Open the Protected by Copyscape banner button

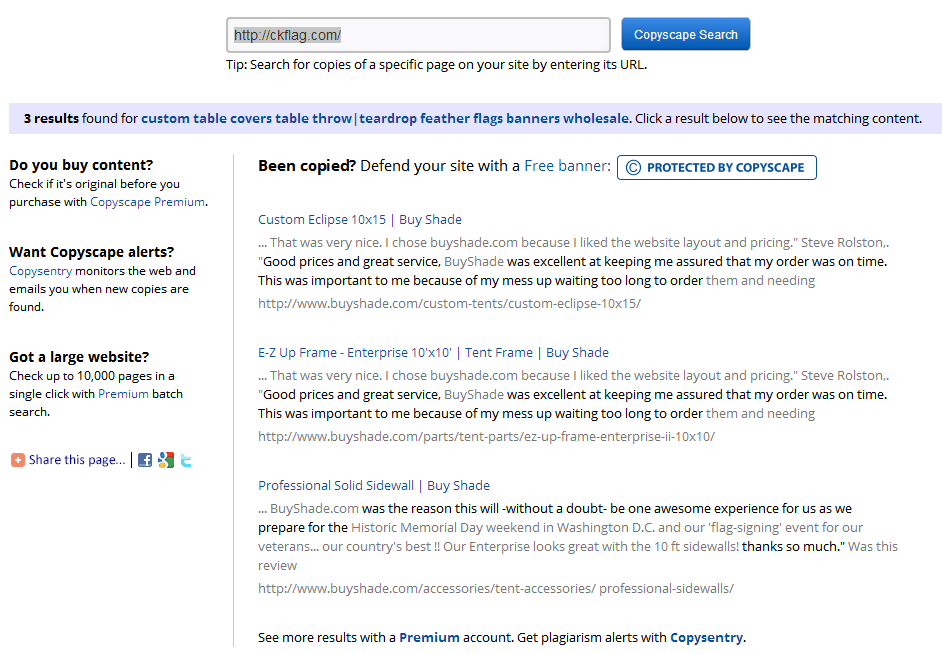point(717,168)
